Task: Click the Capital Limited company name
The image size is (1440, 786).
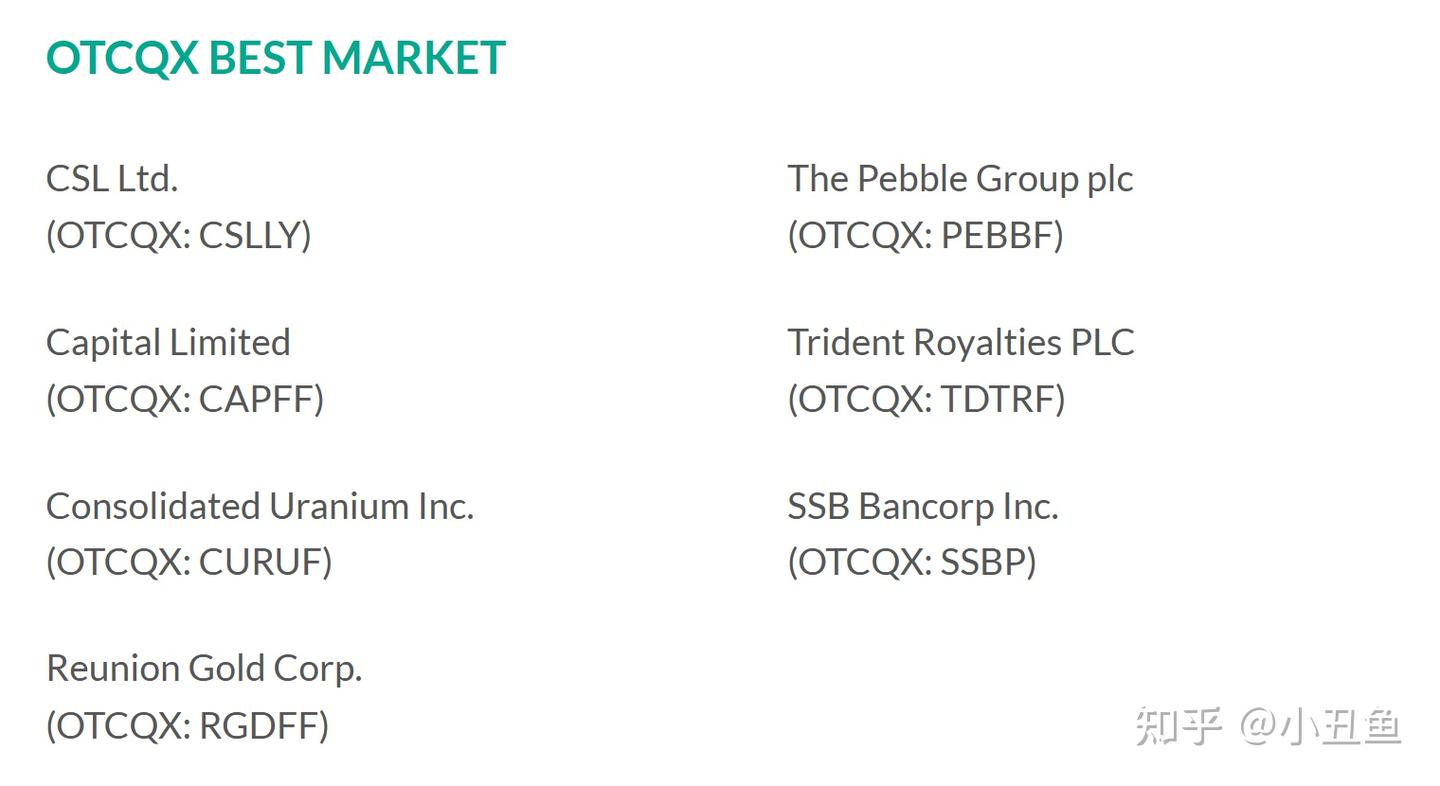Action: tap(168, 342)
